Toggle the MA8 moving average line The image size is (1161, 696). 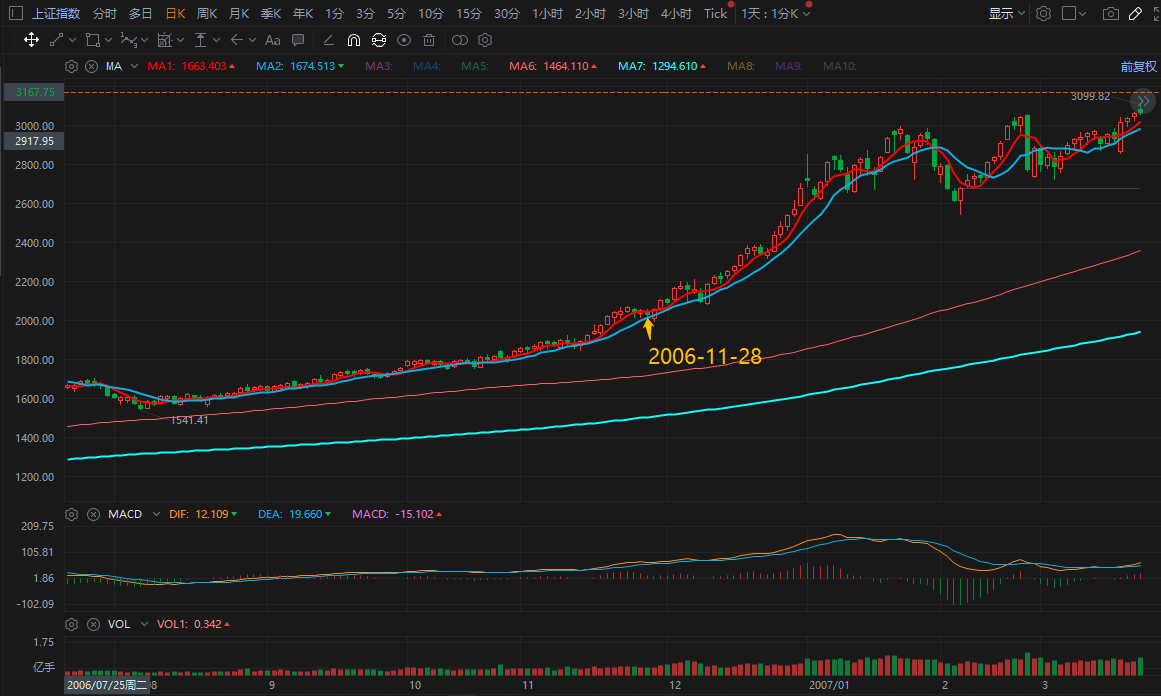pos(740,67)
